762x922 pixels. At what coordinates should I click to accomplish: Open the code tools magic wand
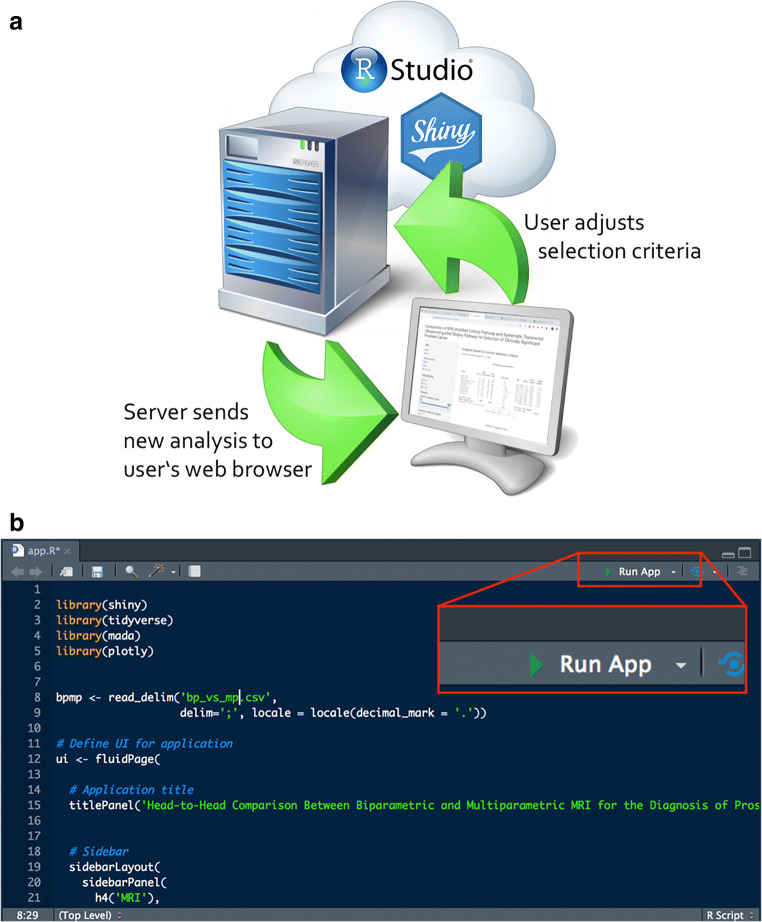coord(159,571)
